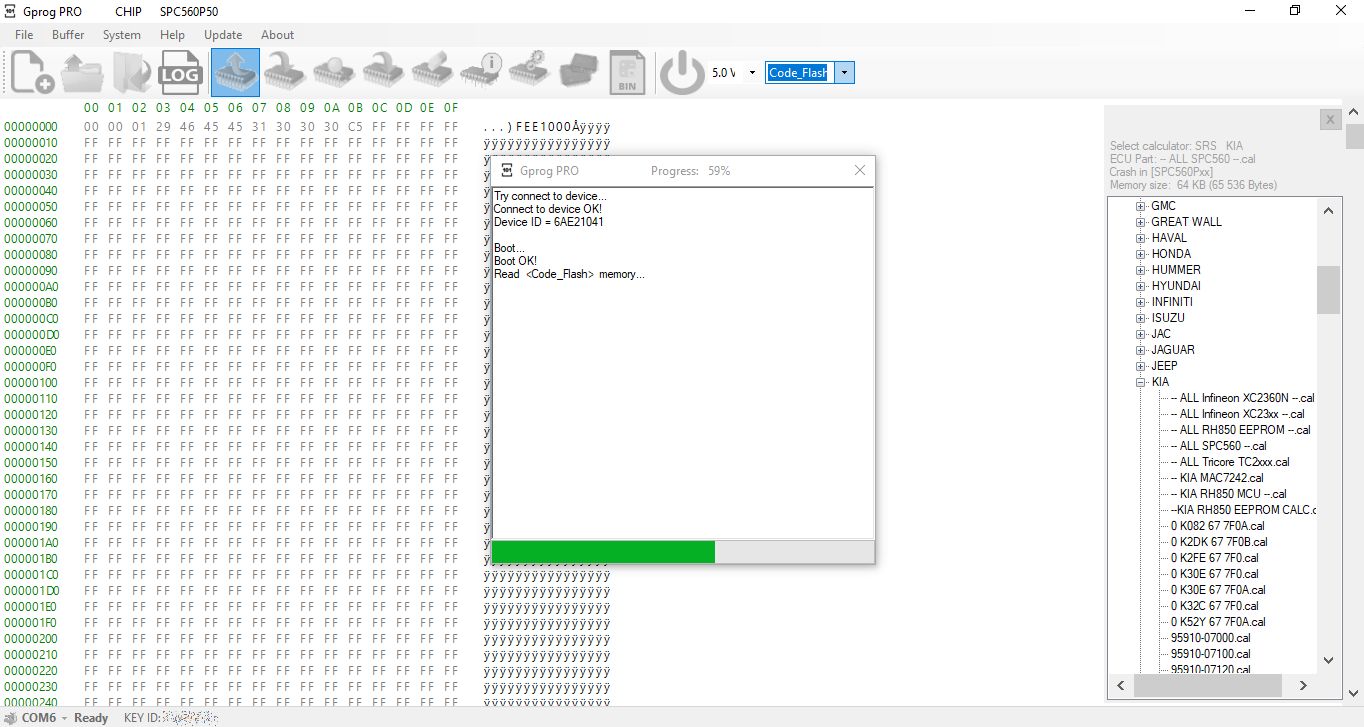Open the Code_Flash memory dropdown arrow
Viewport: 1364px width, 727px height.
845,73
